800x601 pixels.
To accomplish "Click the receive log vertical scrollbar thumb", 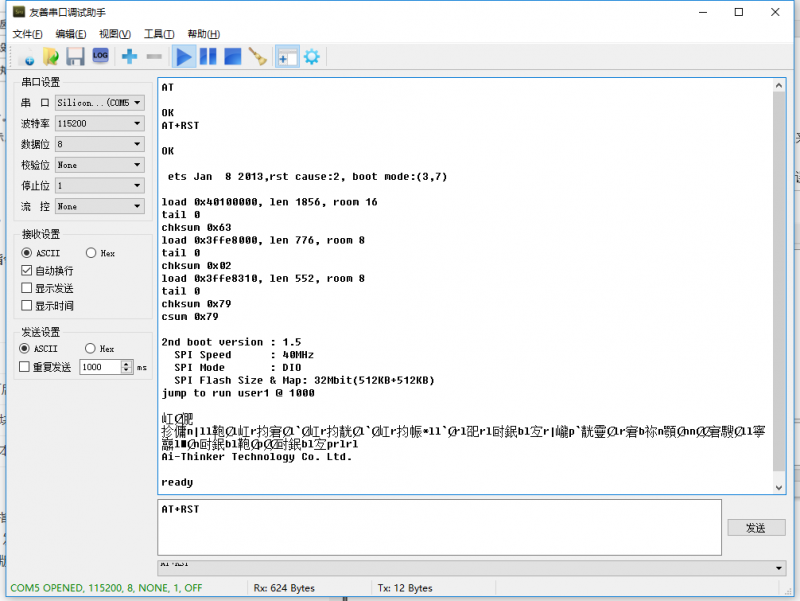I will [x=779, y=282].
